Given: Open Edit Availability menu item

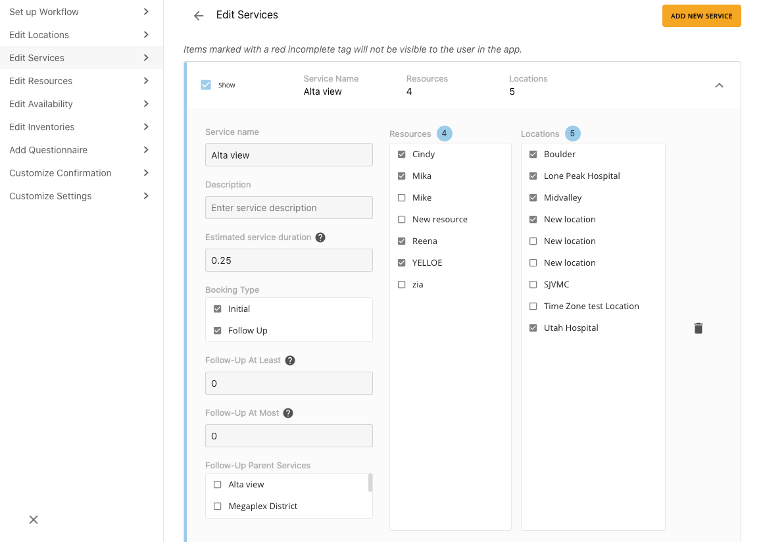Looking at the screenshot, I should point(81,104).
